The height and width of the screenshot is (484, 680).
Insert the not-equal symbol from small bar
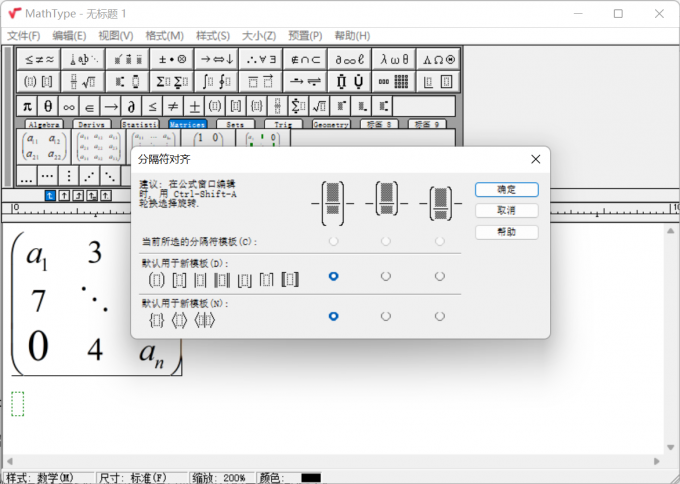pyautogui.click(x=173, y=106)
